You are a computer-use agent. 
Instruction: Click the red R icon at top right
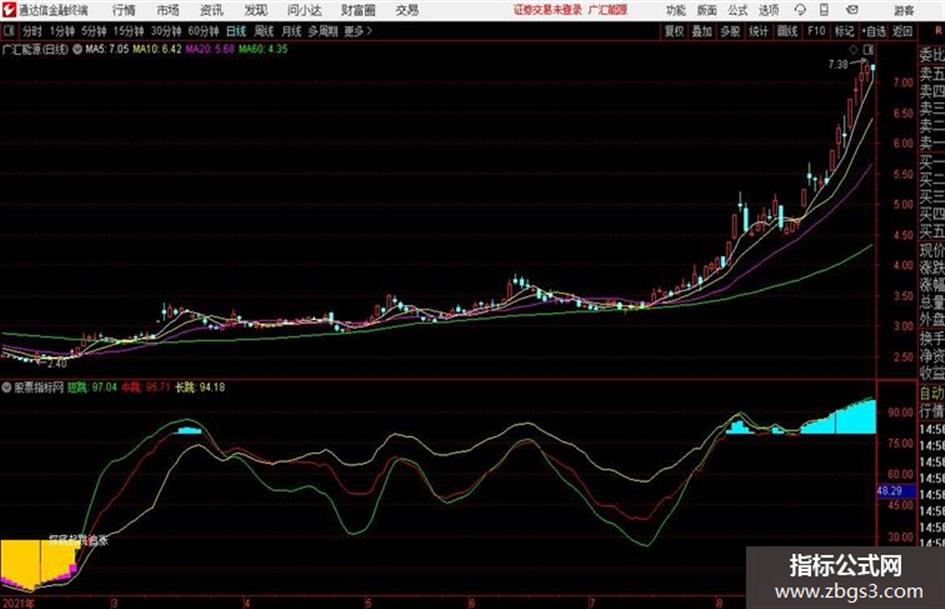point(938,31)
